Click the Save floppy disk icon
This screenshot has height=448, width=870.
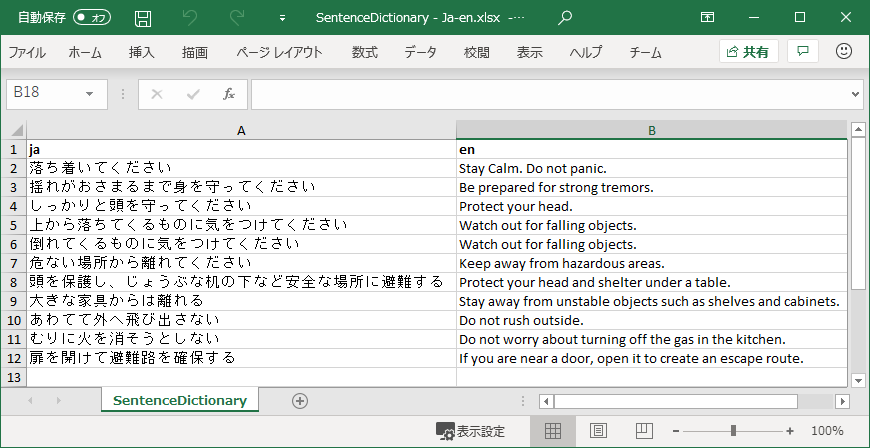point(143,18)
